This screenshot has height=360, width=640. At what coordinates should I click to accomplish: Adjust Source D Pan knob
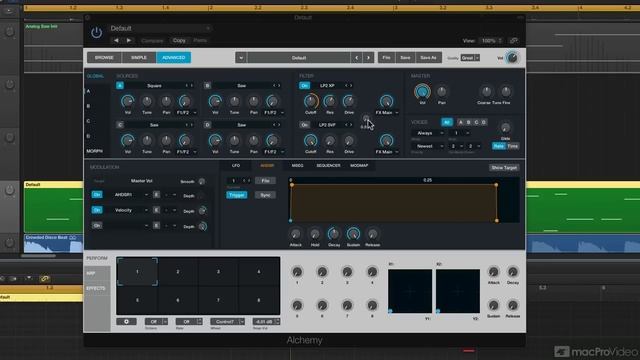(253, 140)
